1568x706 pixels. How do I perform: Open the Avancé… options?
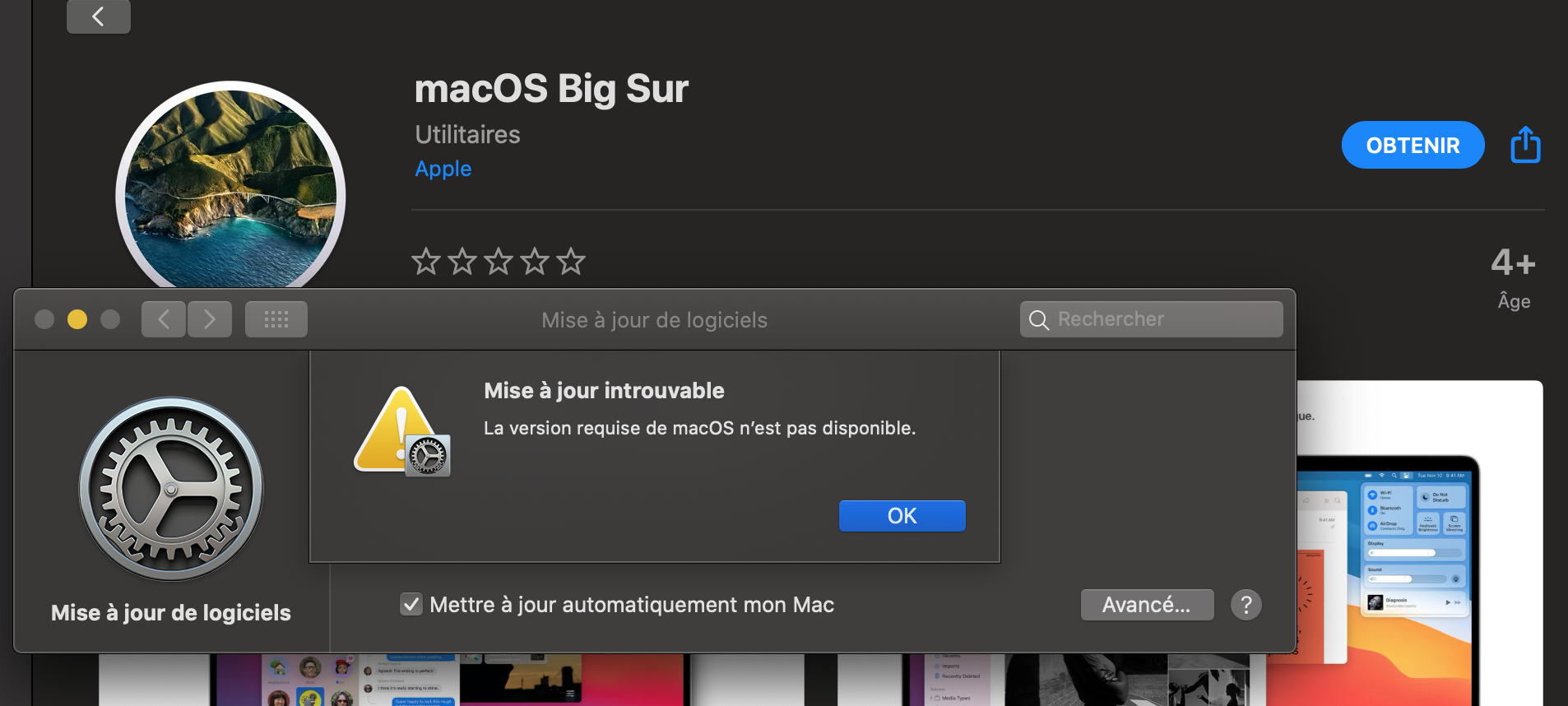[1148, 605]
